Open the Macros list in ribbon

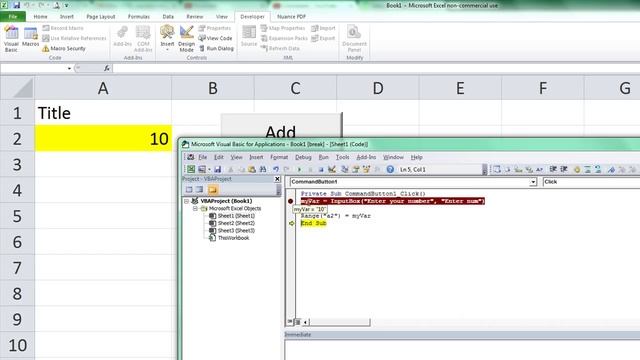(x=30, y=37)
